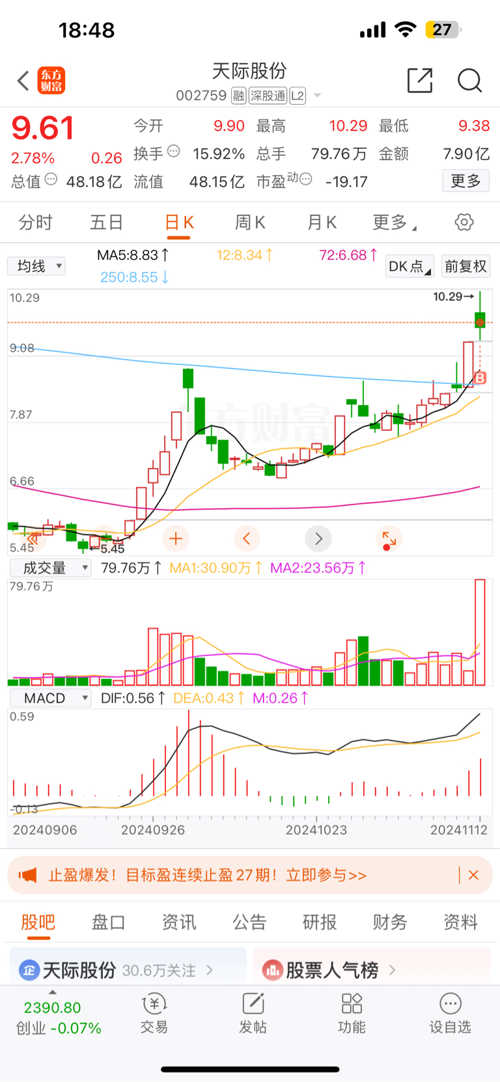The image size is (500, 1082).
Task: Tap current price 9.61
Action: pos(42,128)
